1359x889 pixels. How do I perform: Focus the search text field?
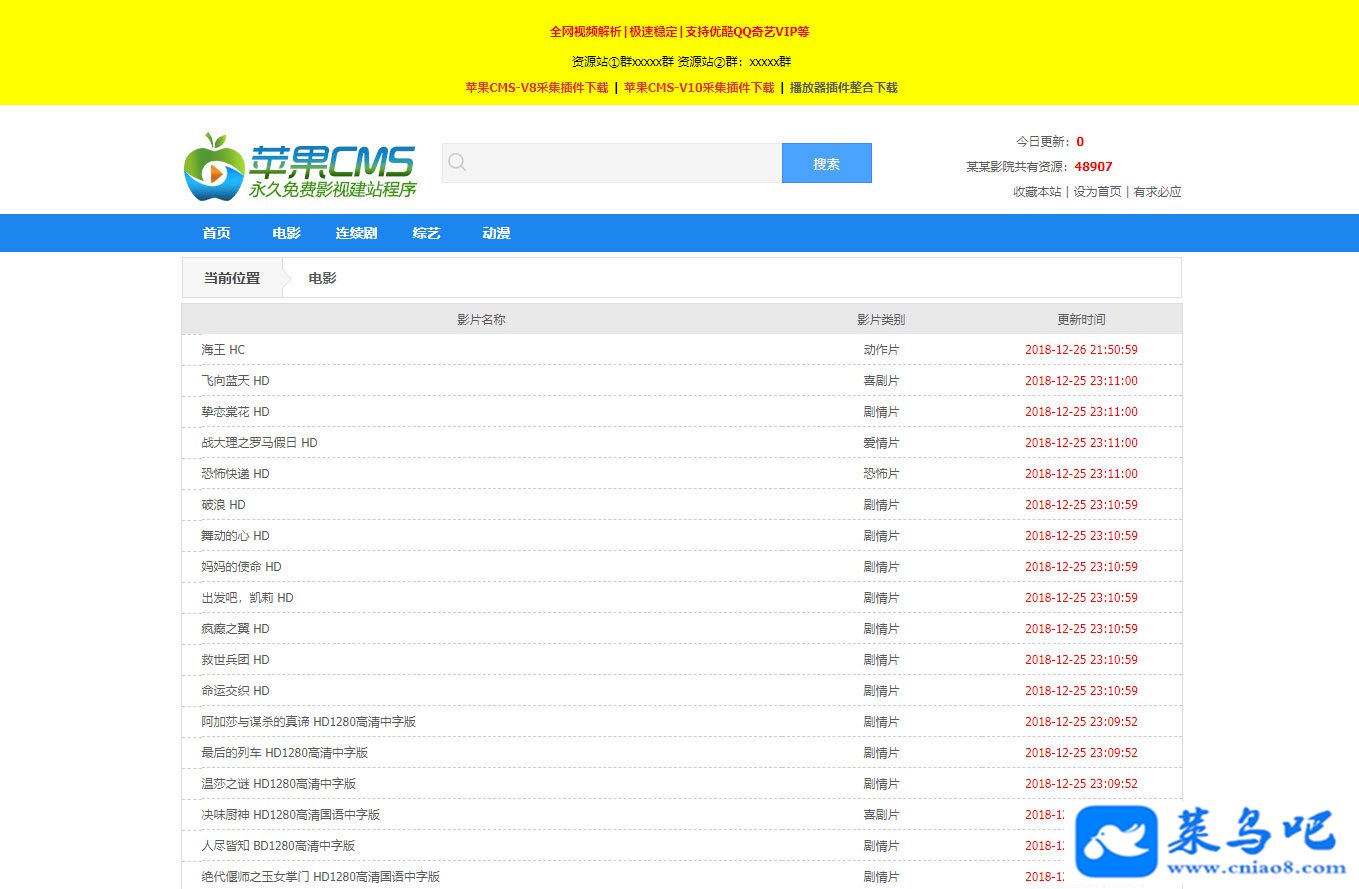612,163
